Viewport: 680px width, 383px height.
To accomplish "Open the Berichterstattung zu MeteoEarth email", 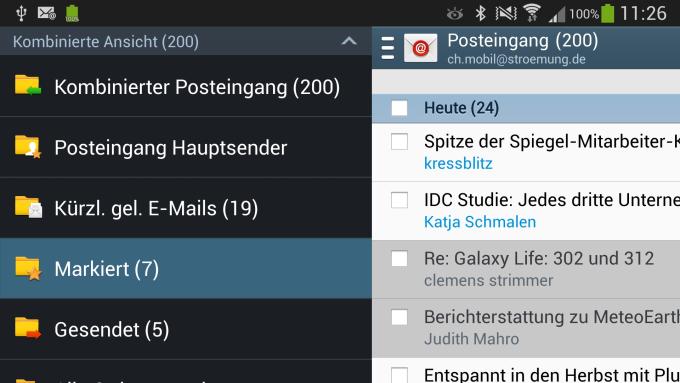I will [526, 327].
